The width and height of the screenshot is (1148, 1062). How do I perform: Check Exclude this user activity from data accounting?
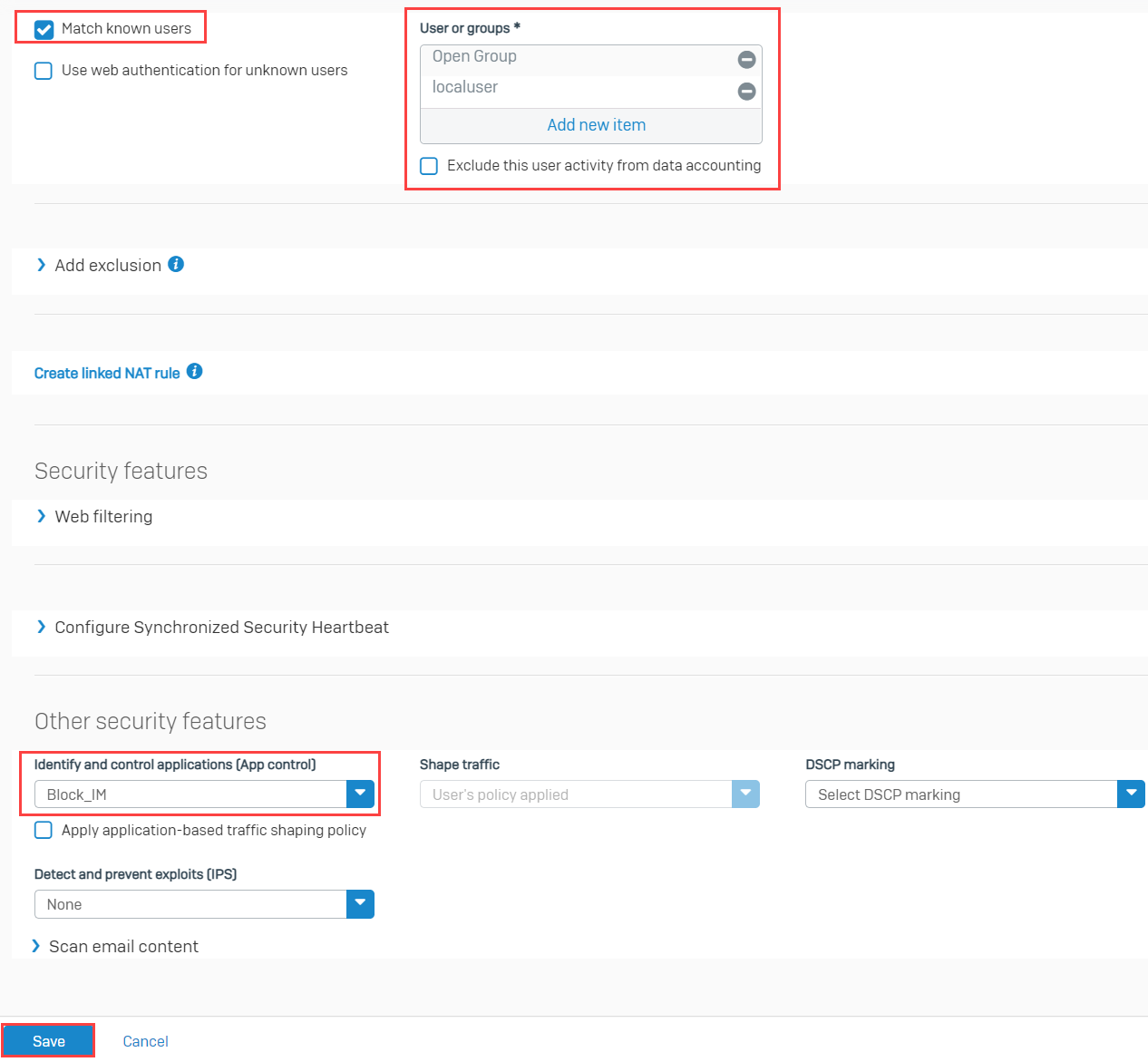point(428,166)
